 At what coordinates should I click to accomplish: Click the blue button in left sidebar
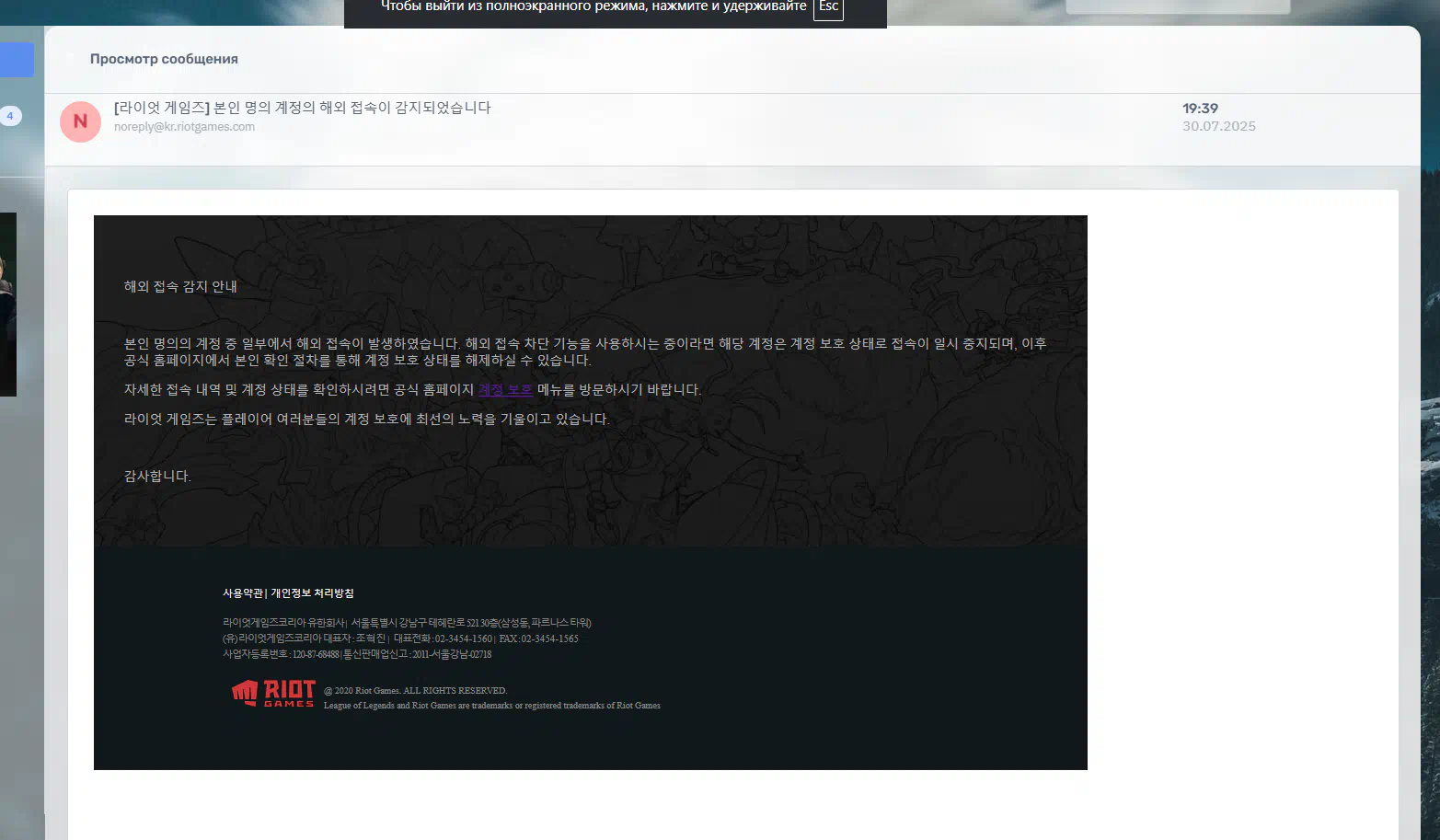(x=17, y=60)
